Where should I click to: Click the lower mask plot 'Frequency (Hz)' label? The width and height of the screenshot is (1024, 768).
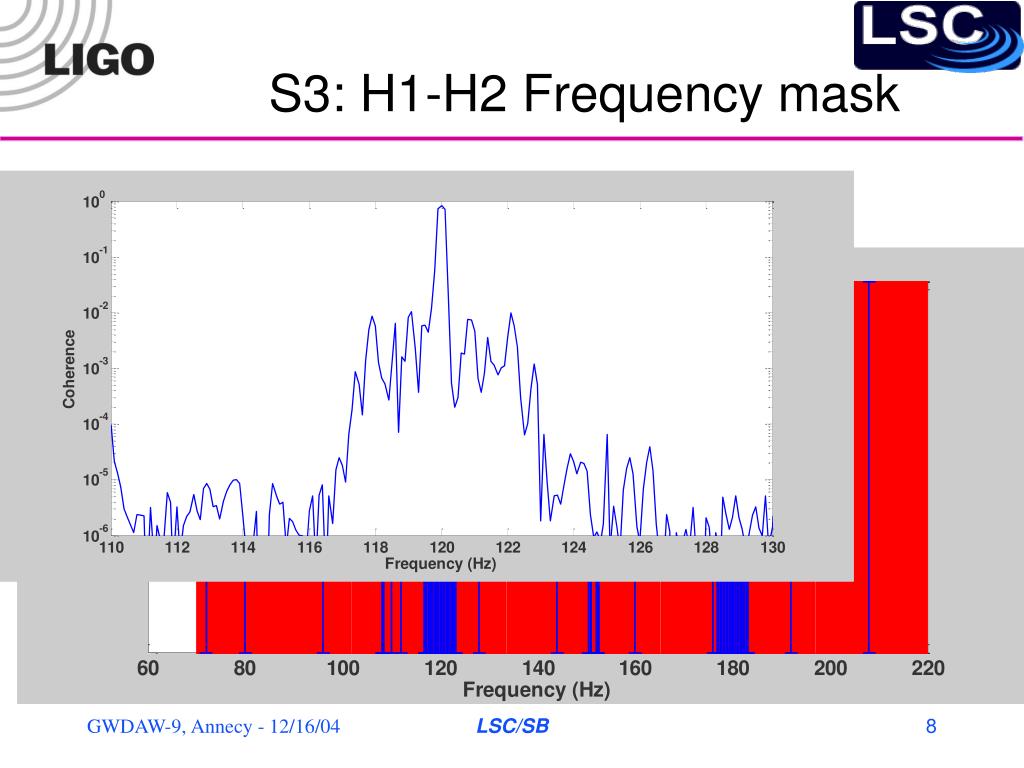coord(536,690)
